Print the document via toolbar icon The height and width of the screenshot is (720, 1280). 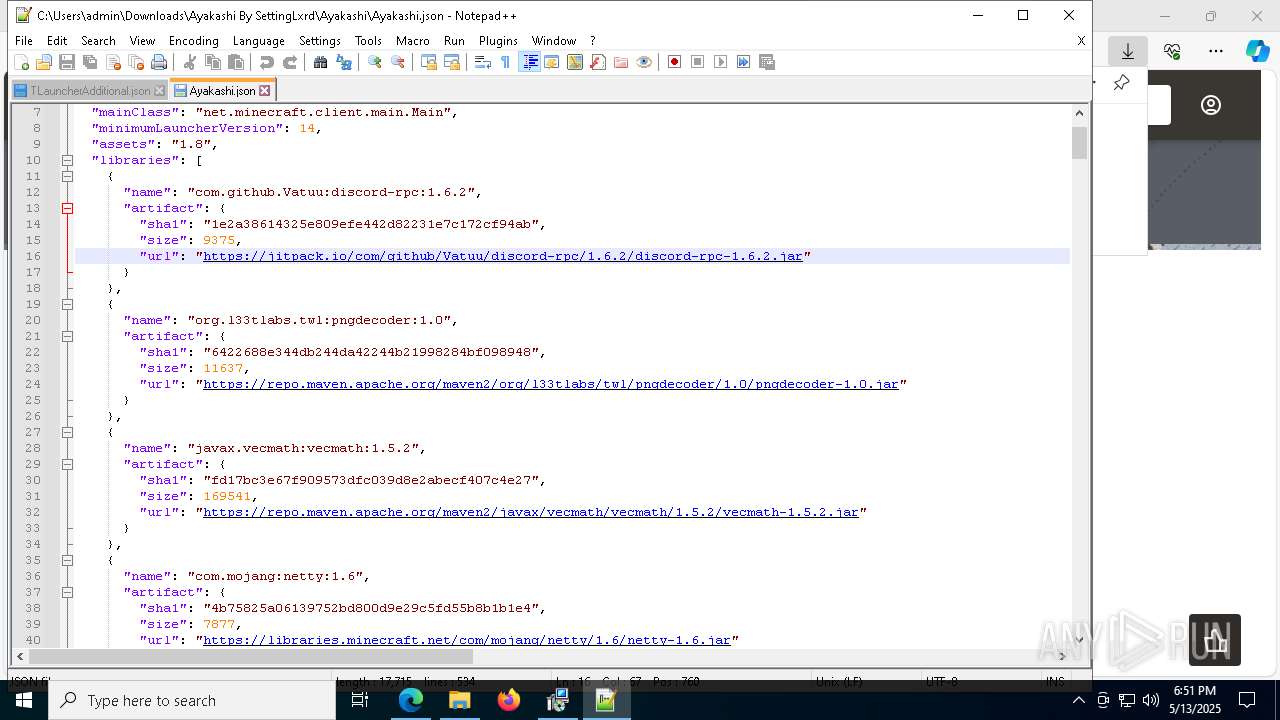pyautogui.click(x=159, y=62)
